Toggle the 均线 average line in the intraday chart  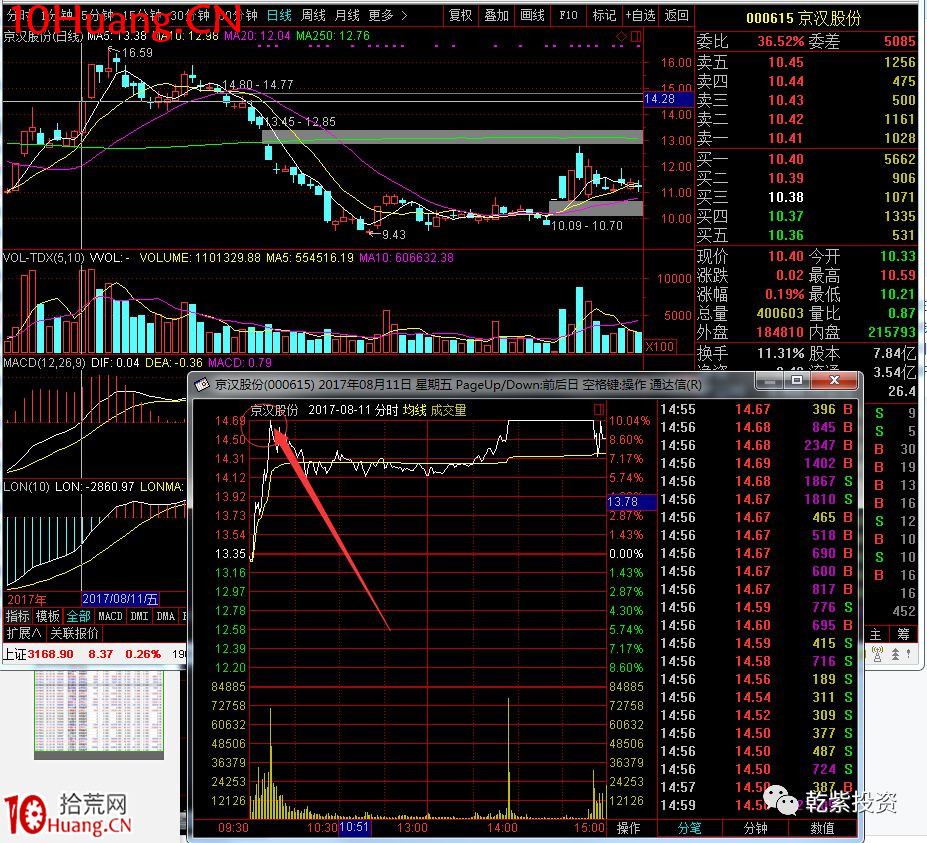point(414,410)
